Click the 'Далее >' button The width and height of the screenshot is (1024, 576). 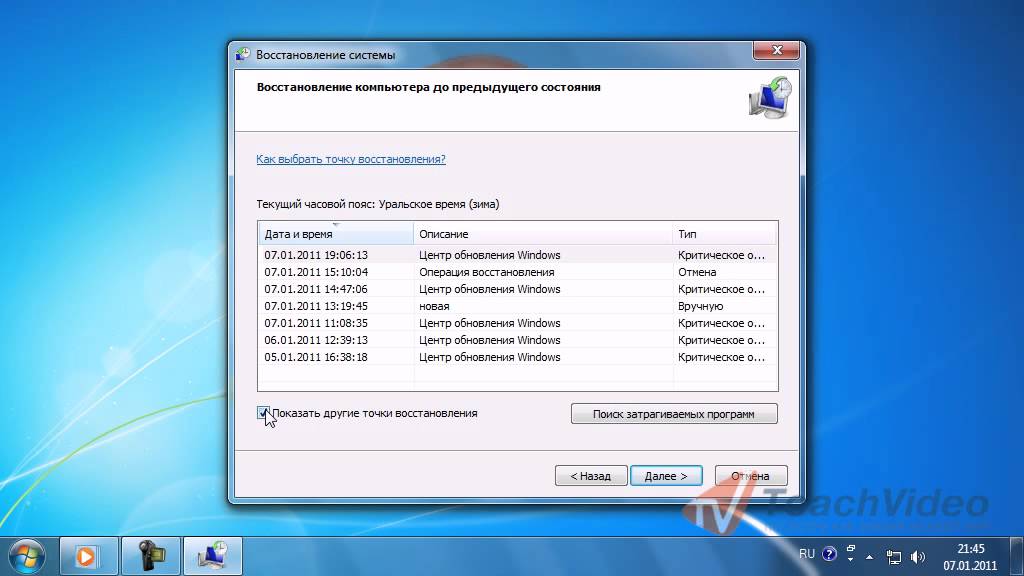[x=666, y=475]
